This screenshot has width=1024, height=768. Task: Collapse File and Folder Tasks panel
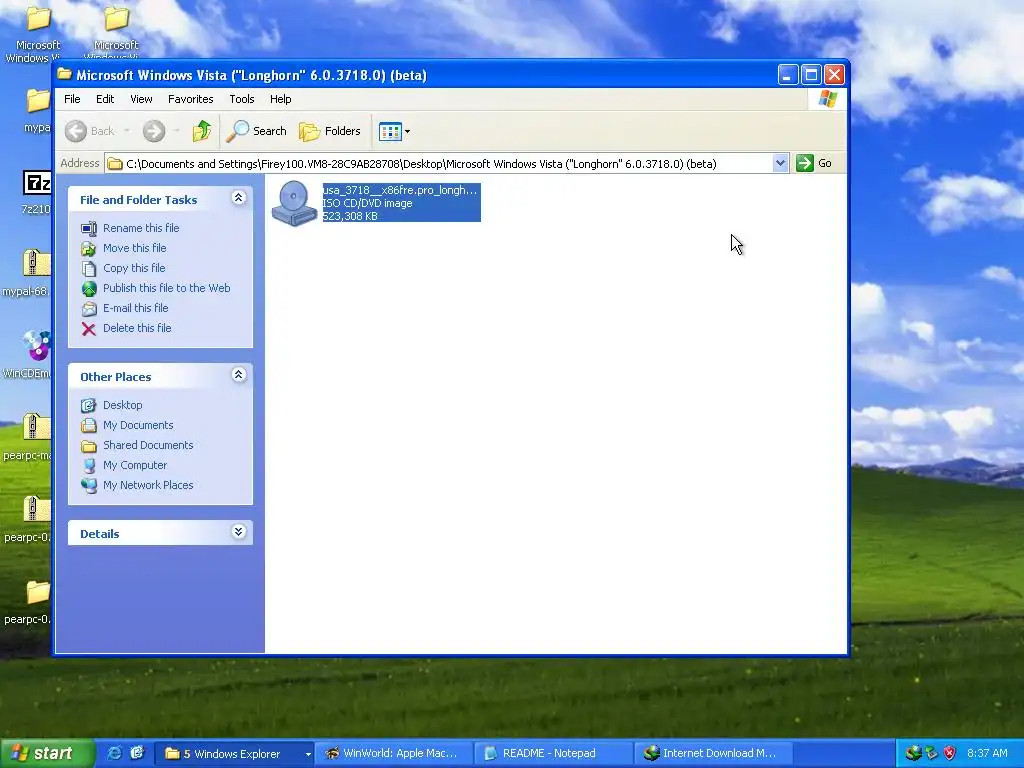click(238, 197)
